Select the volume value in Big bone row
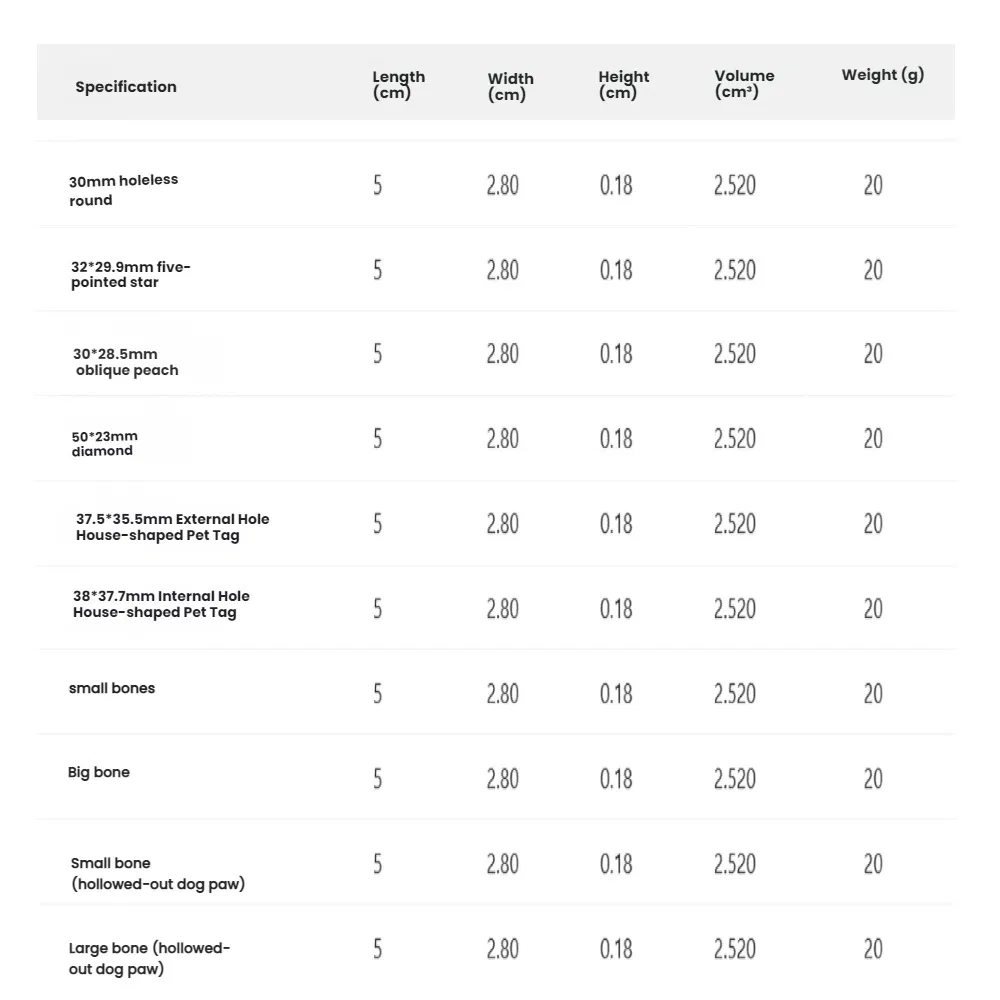The image size is (1000, 1000). click(x=735, y=779)
